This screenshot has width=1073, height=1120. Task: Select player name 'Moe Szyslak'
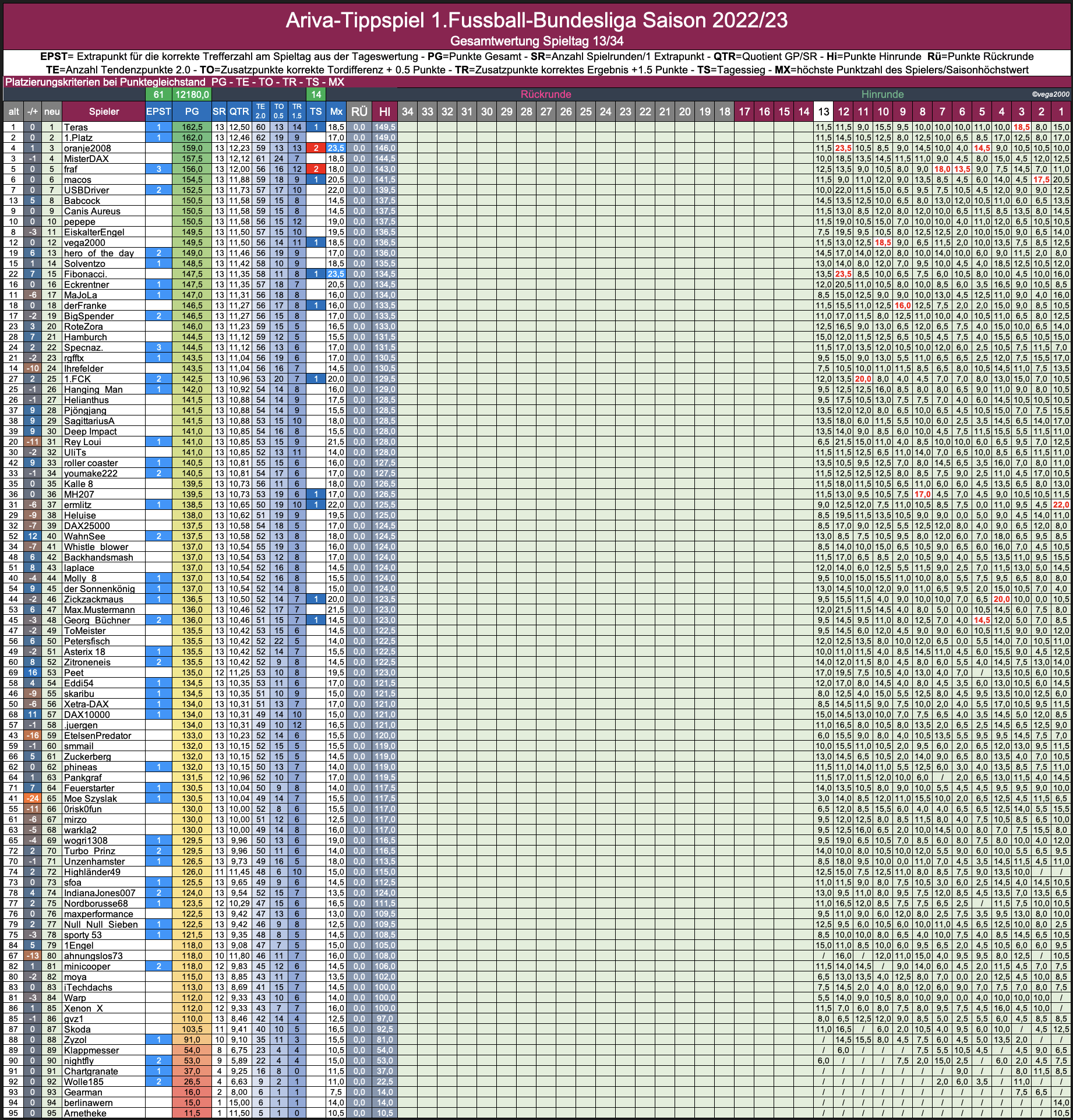click(90, 798)
